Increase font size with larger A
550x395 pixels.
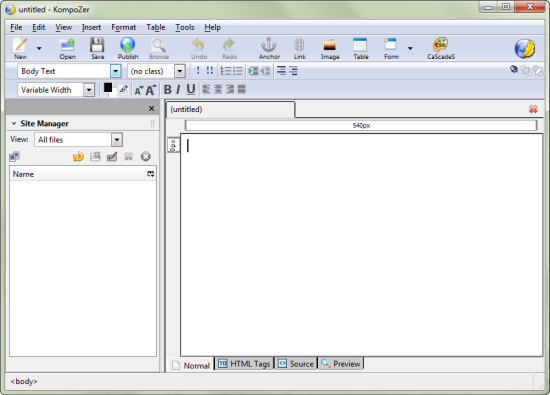click(151, 90)
